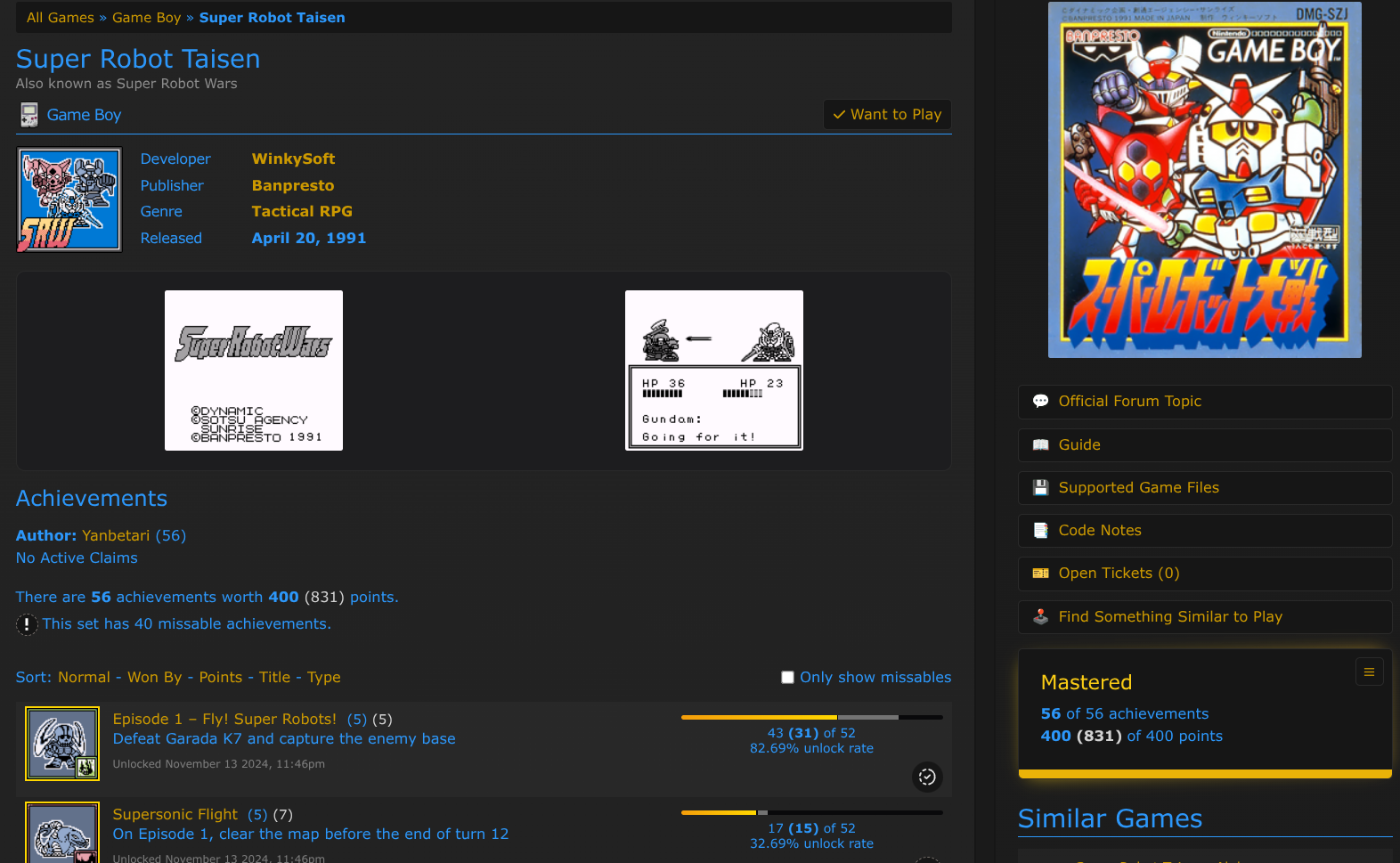Click the Supersonic Flight unlock progress bar
Screen dimensions: 1400x863
(812, 812)
